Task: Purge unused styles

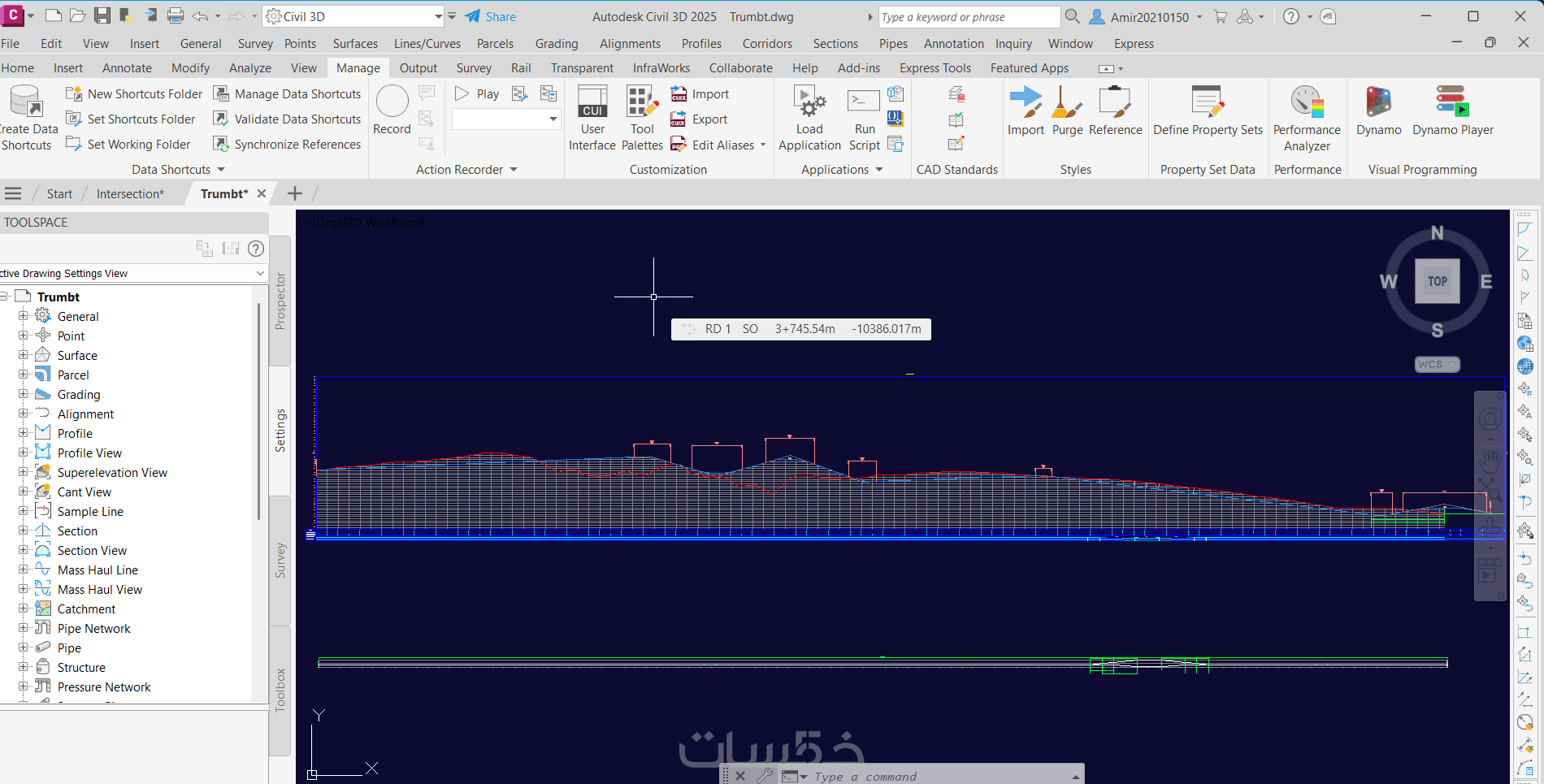Action: tap(1067, 110)
